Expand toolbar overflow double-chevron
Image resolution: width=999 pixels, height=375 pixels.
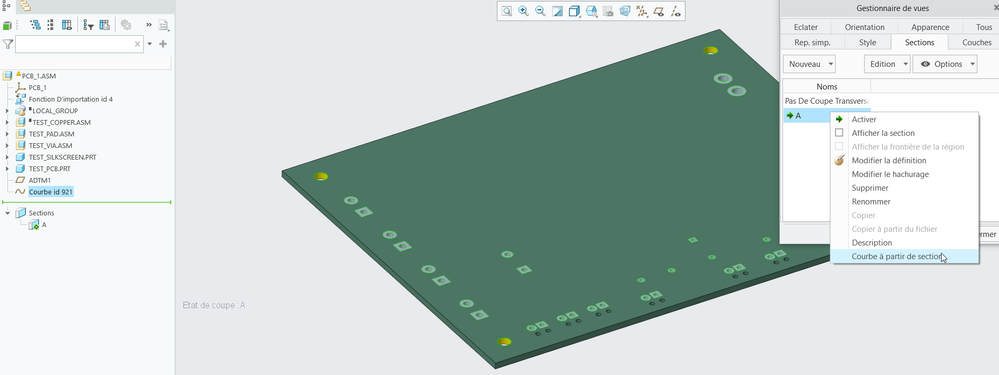click(149, 25)
